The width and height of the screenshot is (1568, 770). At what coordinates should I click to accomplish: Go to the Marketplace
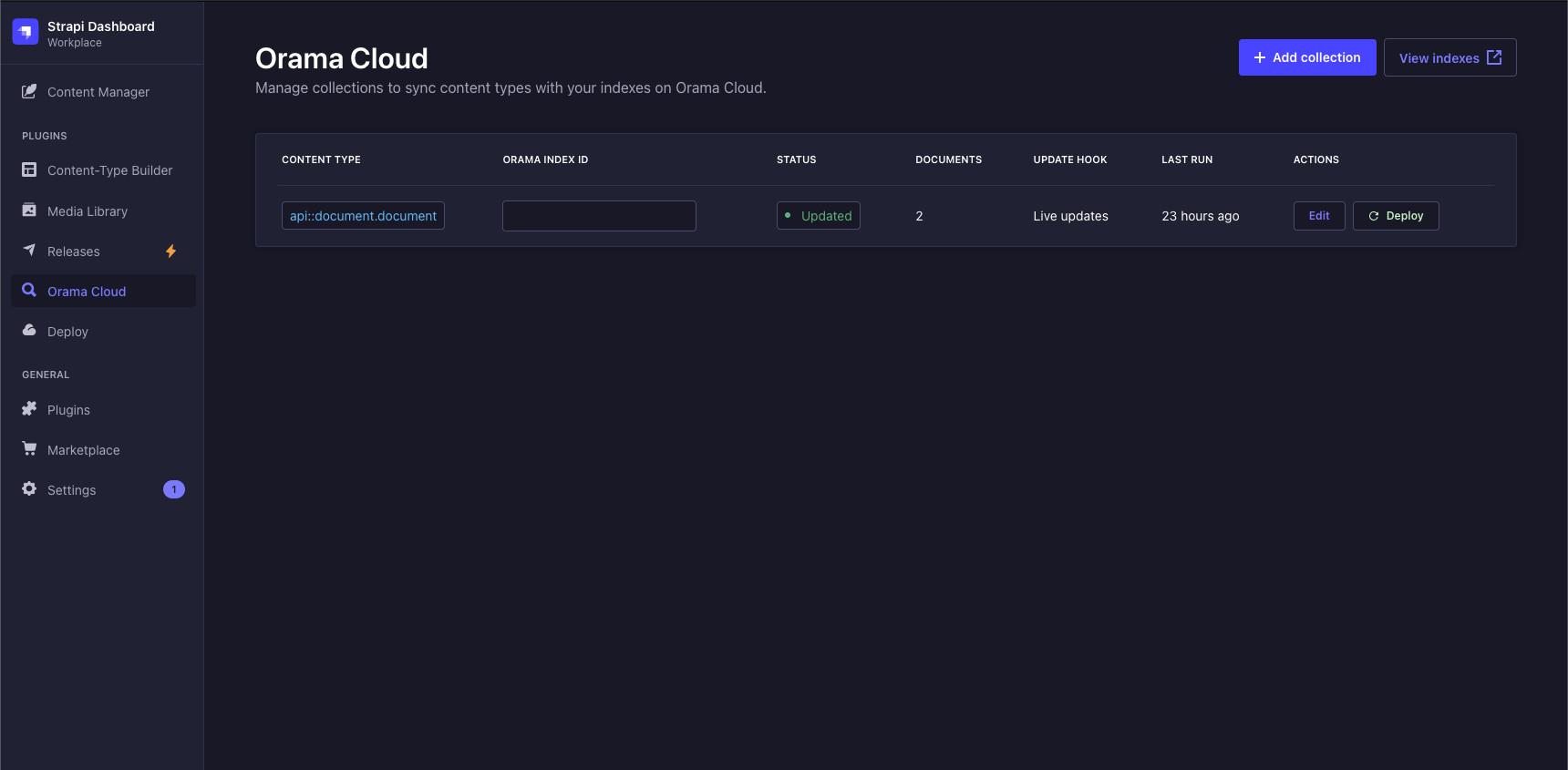pyautogui.click(x=103, y=450)
